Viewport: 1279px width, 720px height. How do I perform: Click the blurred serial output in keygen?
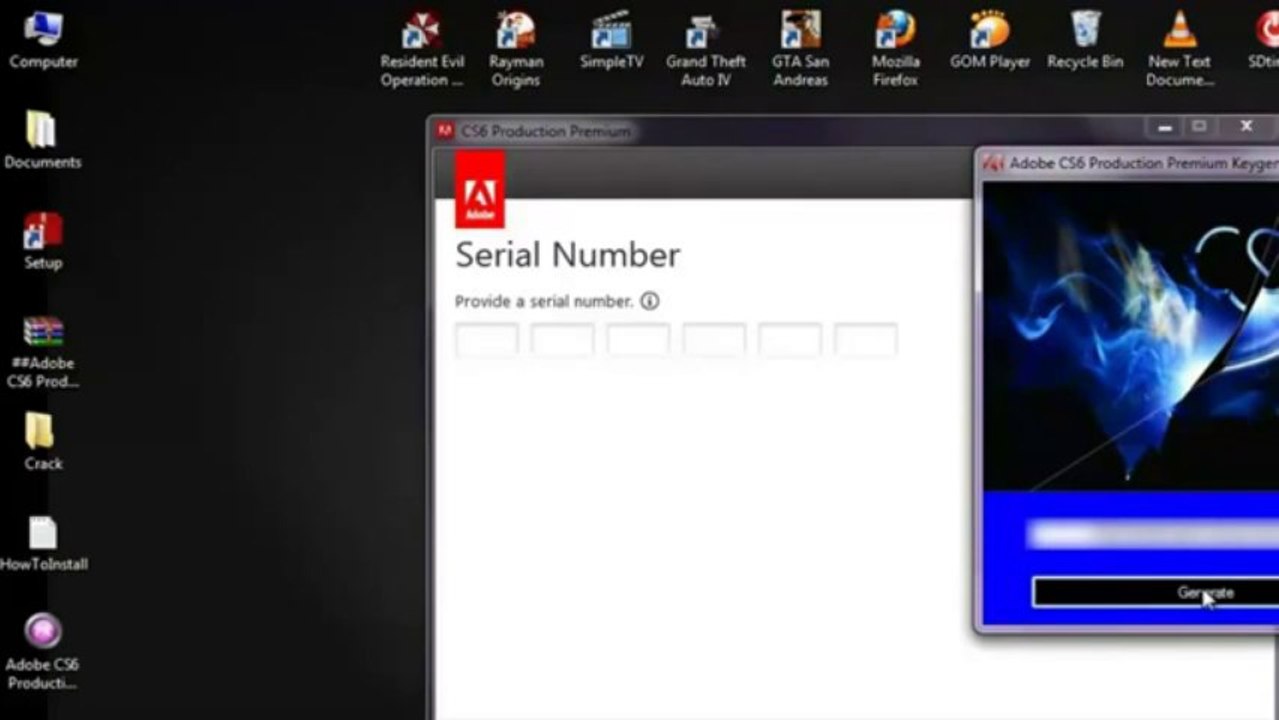pos(1153,535)
